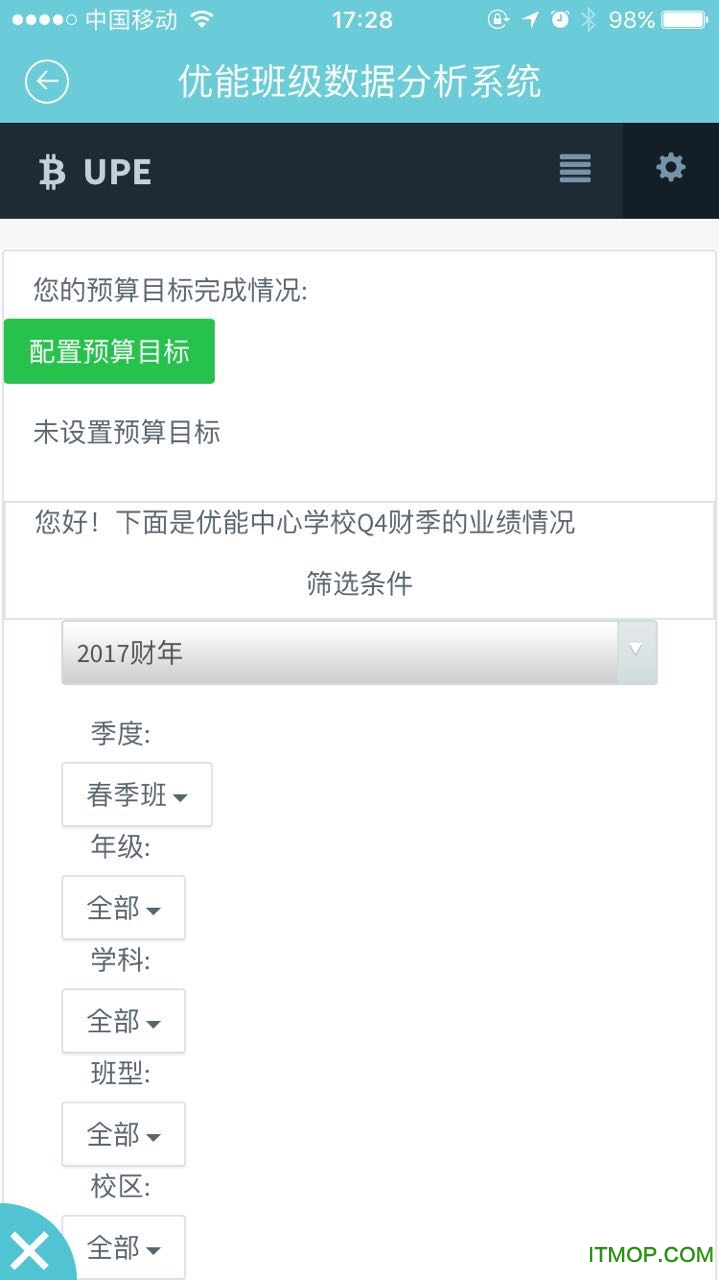This screenshot has width=719, height=1280.
Task: Expand the 年级 grade dropdown
Action: 123,907
